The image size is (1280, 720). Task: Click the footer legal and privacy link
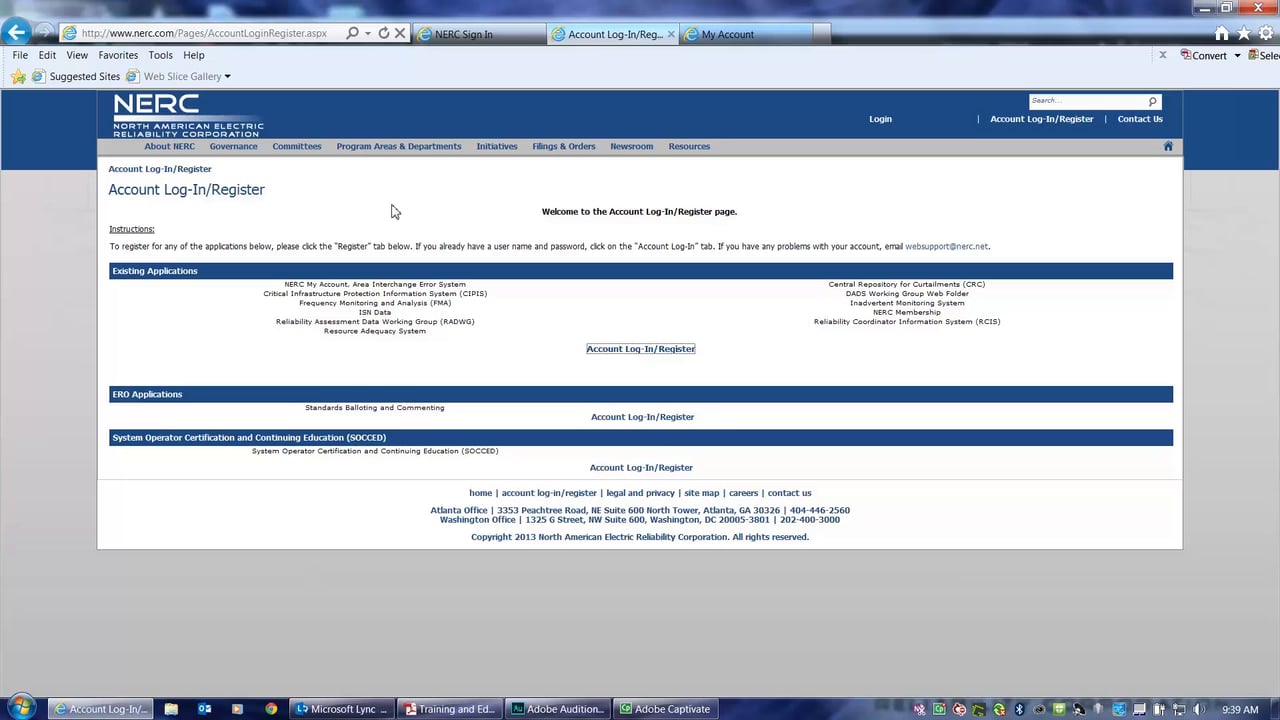640,493
